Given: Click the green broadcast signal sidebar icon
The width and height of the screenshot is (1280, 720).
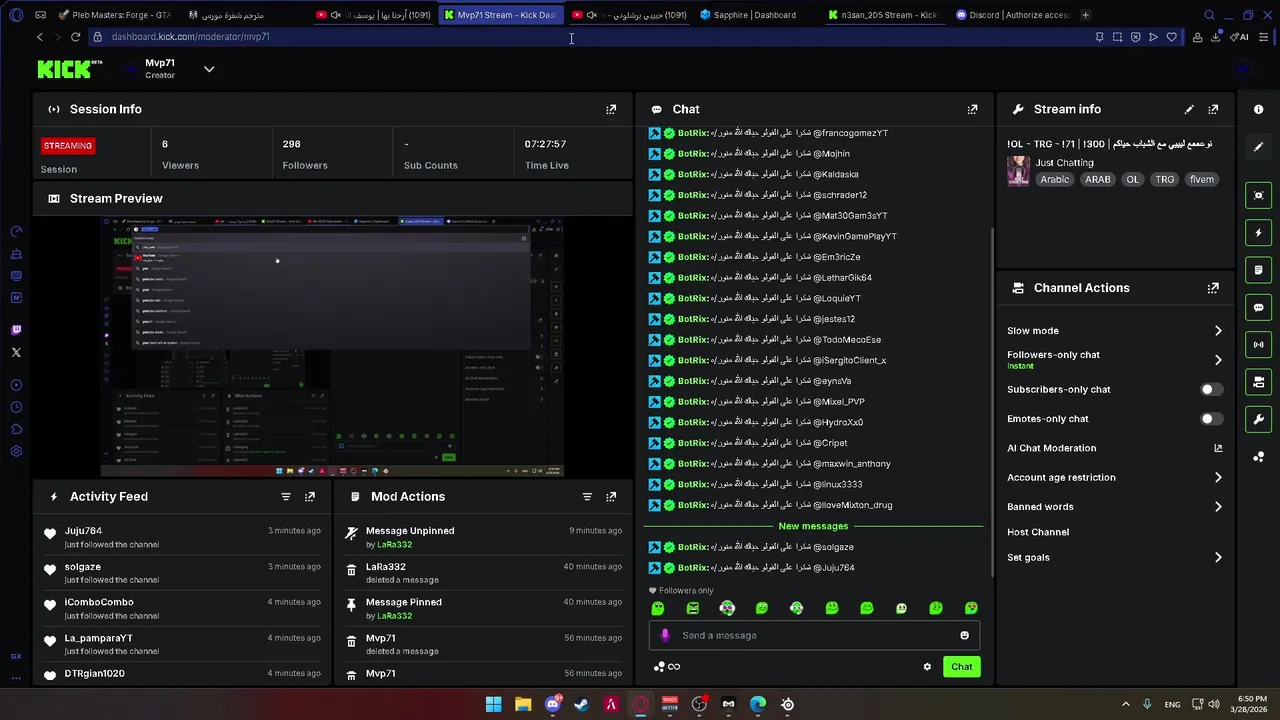Looking at the screenshot, I should pyautogui.click(x=1259, y=345).
